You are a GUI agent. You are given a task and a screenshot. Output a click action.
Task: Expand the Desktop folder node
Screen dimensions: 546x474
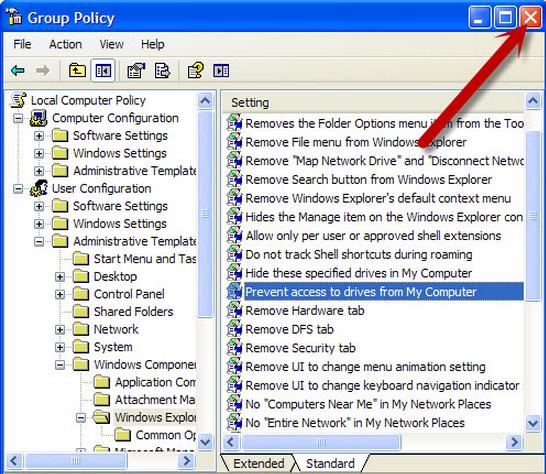pos(60,277)
